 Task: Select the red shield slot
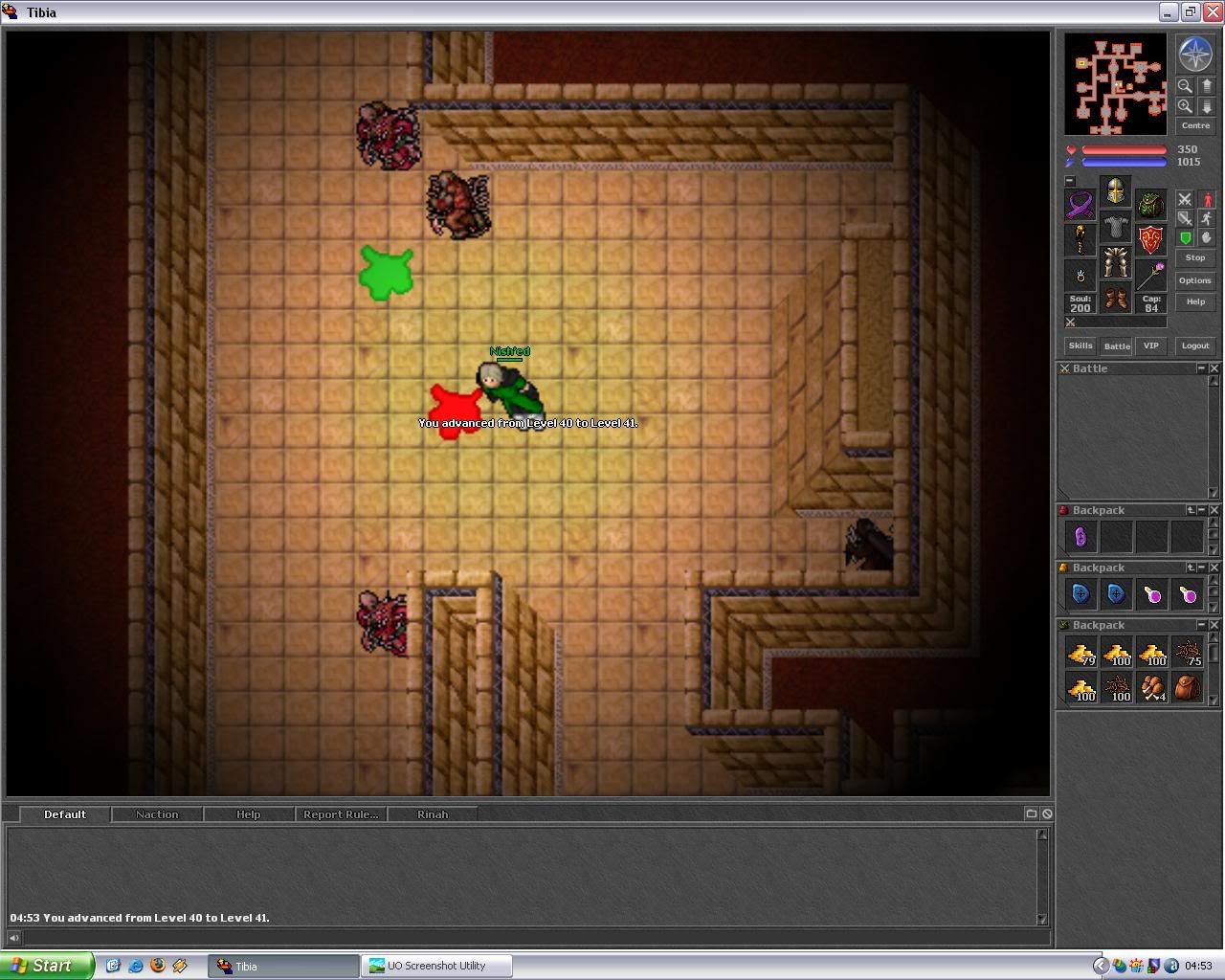[1151, 240]
